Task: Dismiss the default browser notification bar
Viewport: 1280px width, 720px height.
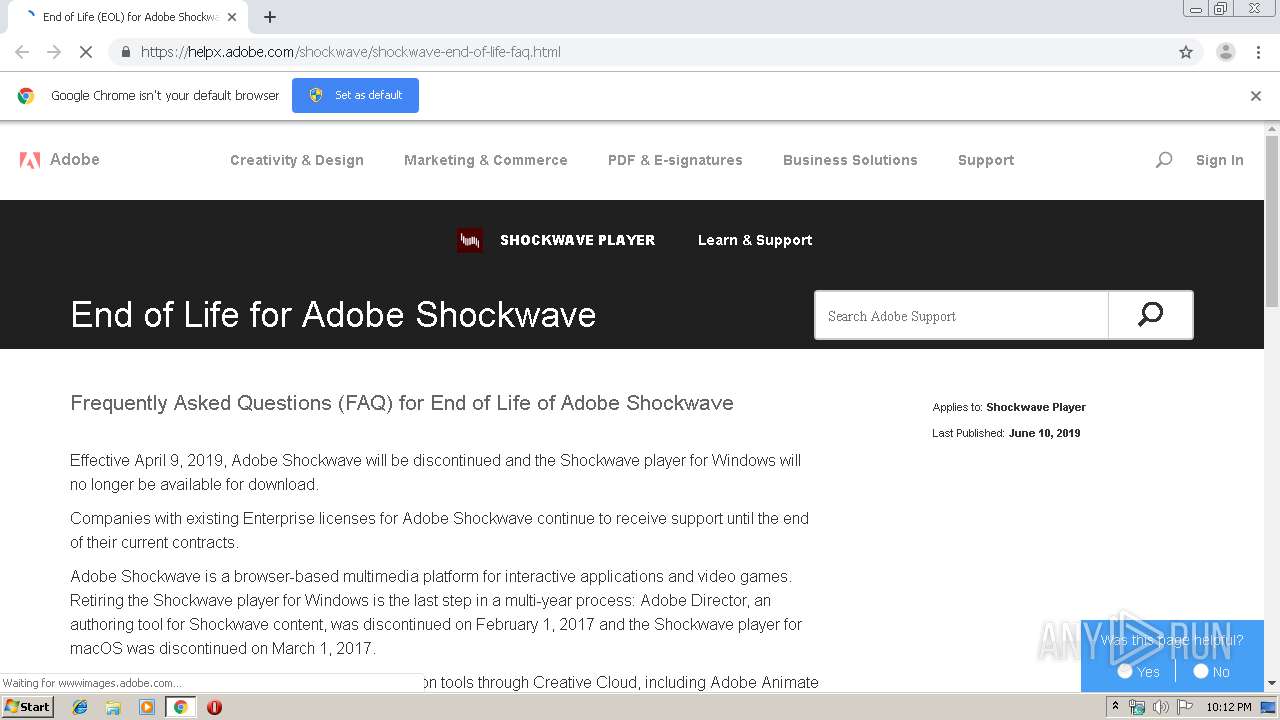Action: tap(1256, 96)
